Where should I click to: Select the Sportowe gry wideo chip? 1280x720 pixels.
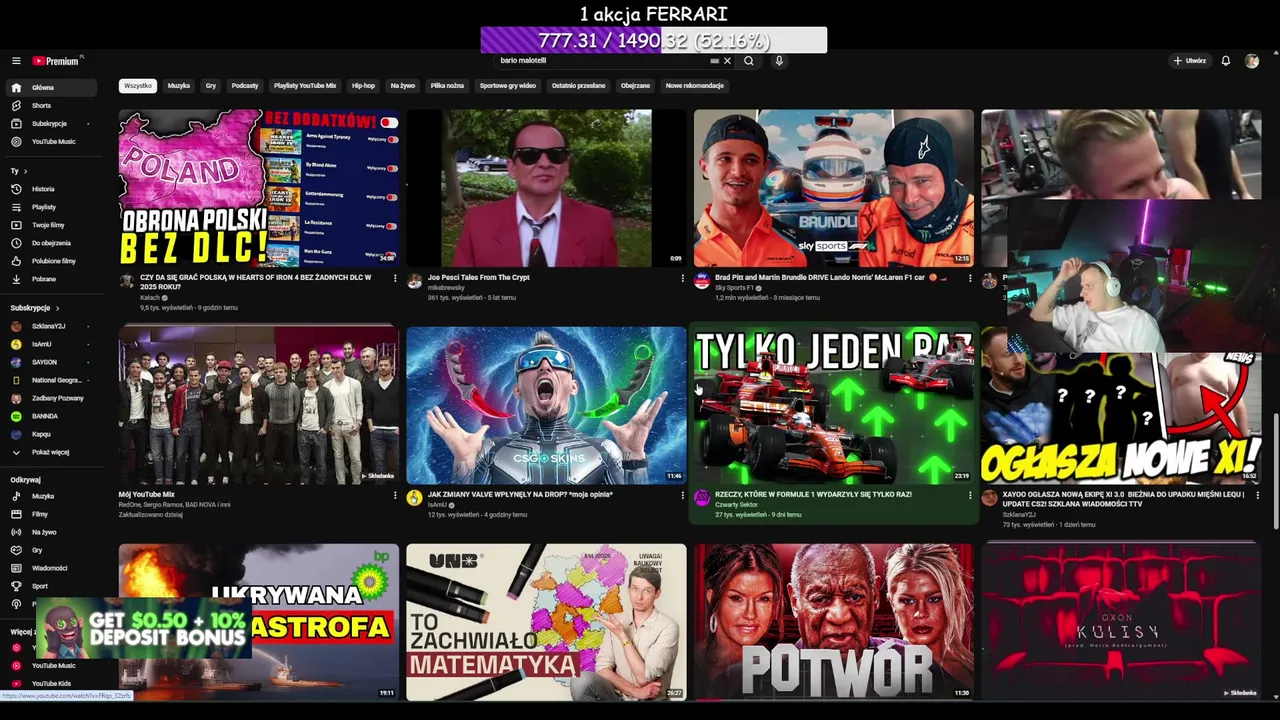508,86
